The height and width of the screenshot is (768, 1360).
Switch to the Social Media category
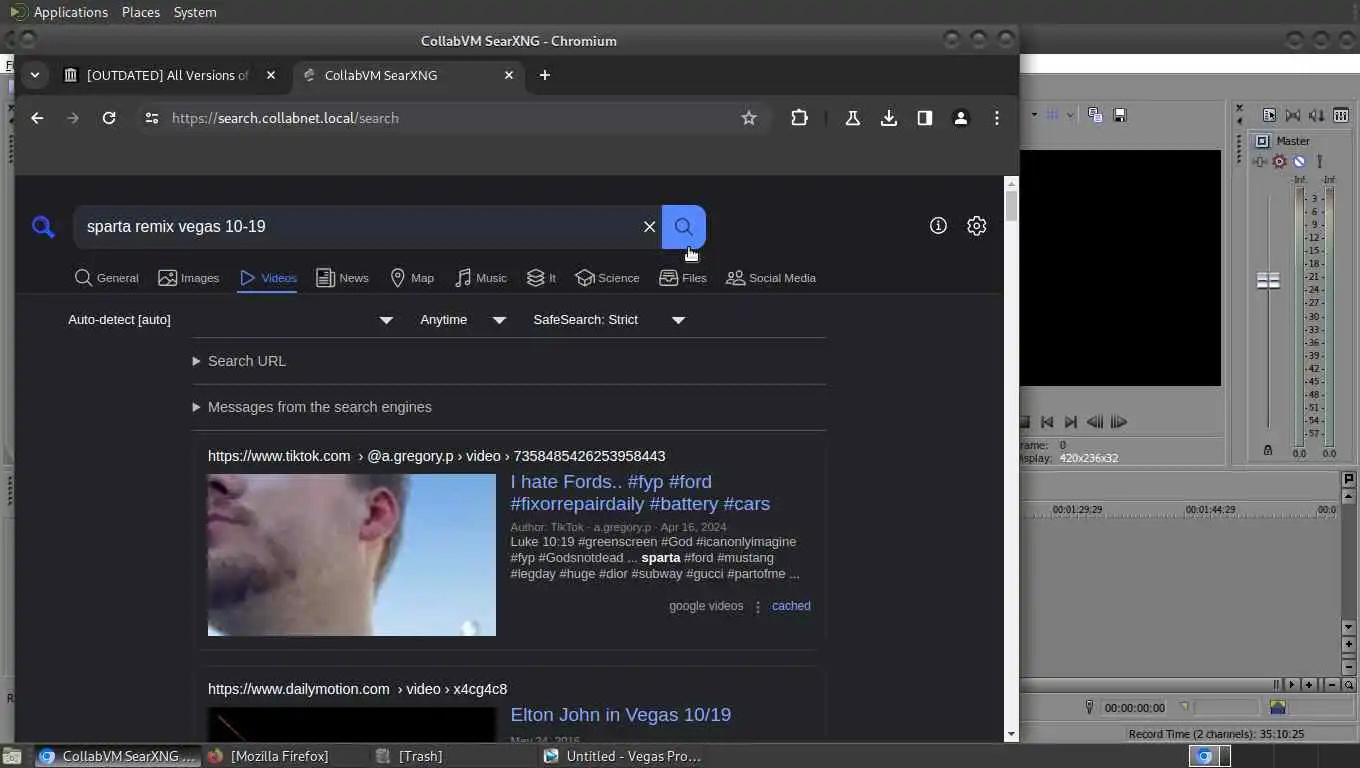click(770, 278)
